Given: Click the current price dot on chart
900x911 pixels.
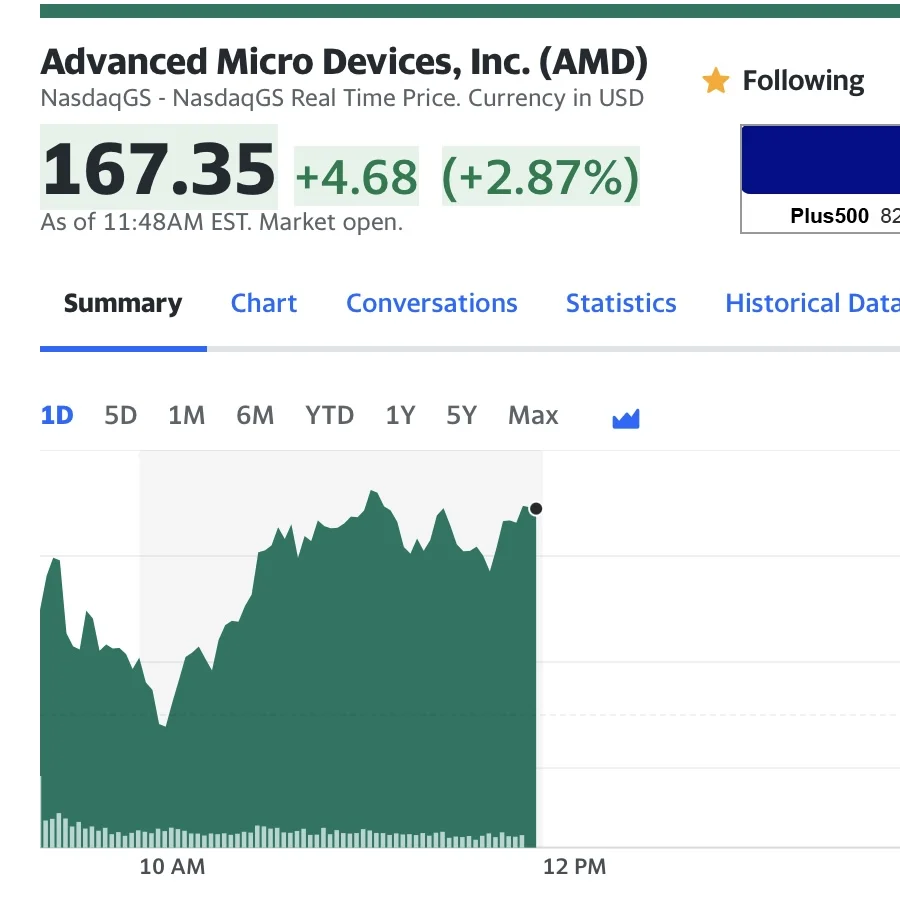Looking at the screenshot, I should pyautogui.click(x=536, y=509).
